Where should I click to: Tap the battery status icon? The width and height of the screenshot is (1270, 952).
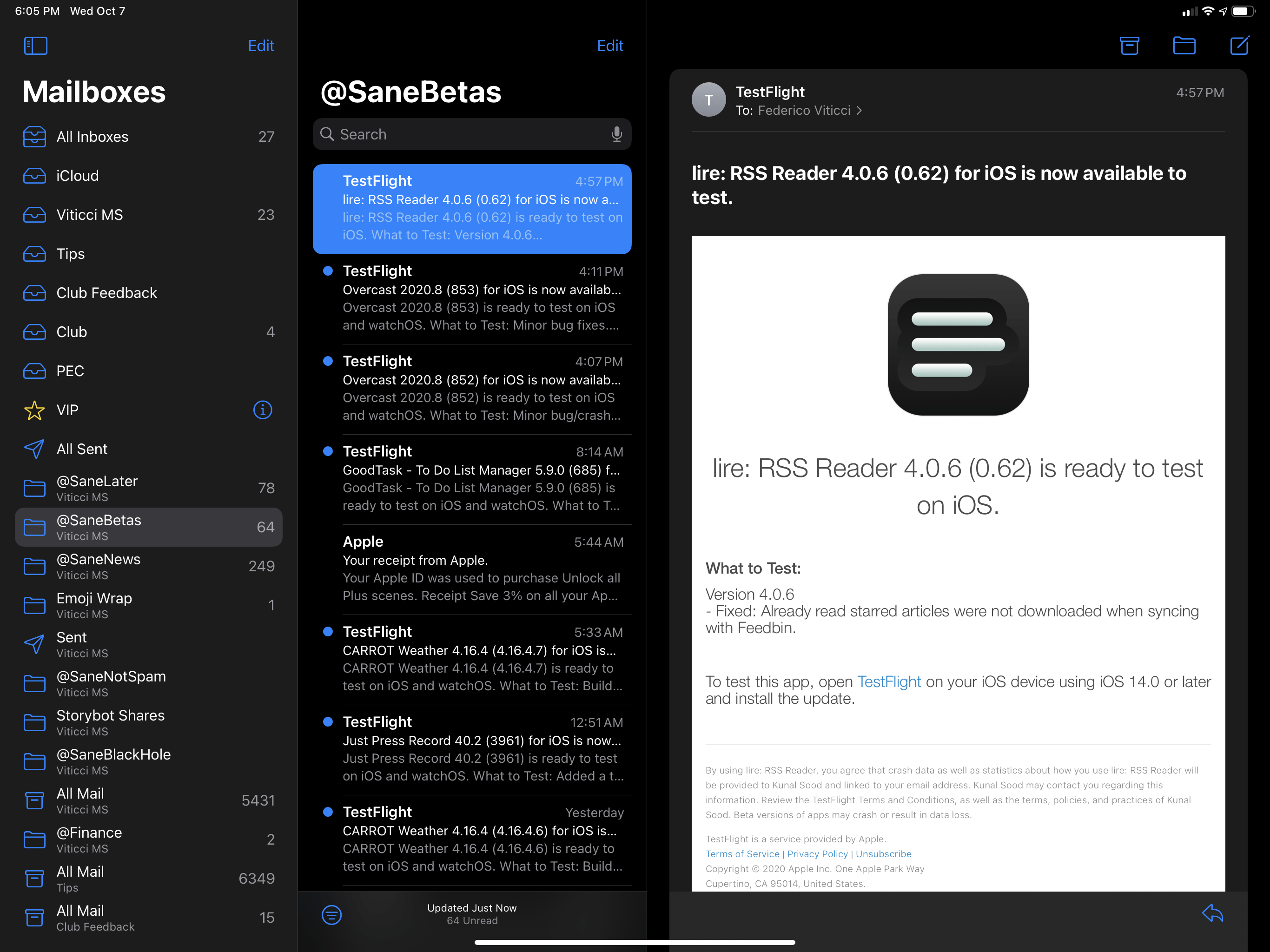click(x=1244, y=11)
